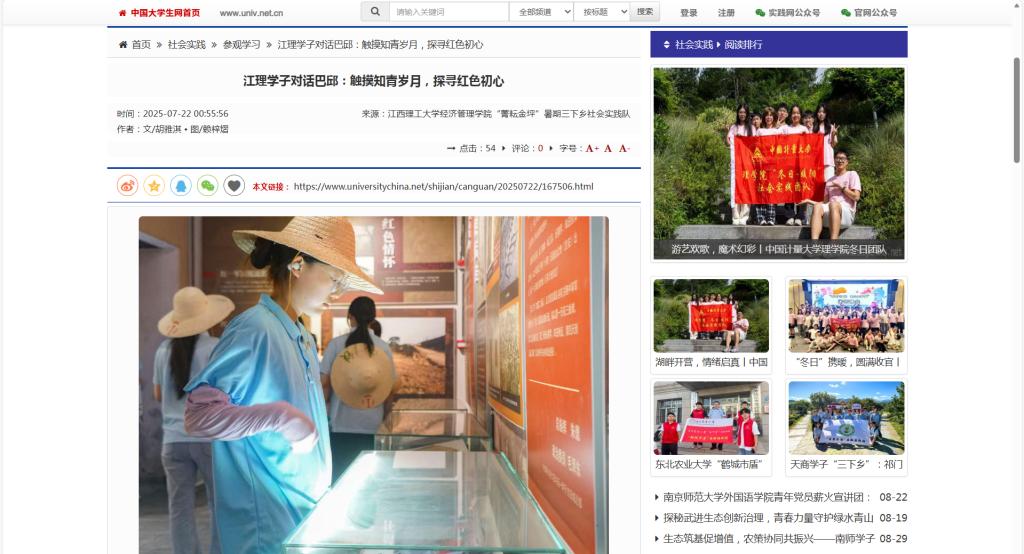The image size is (1024, 554).
Task: Open 南京师范大学外国语学院 article link
Action: pyautogui.click(x=768, y=497)
